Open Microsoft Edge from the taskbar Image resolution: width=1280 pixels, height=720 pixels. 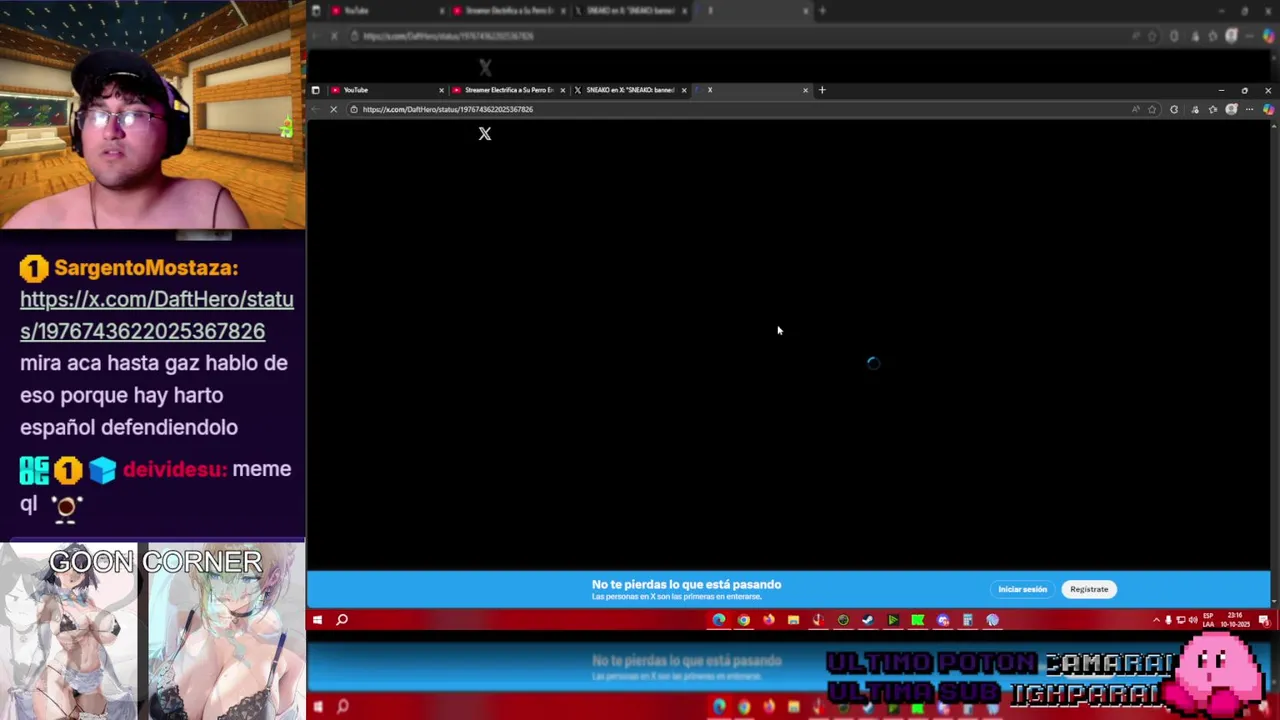tap(719, 620)
